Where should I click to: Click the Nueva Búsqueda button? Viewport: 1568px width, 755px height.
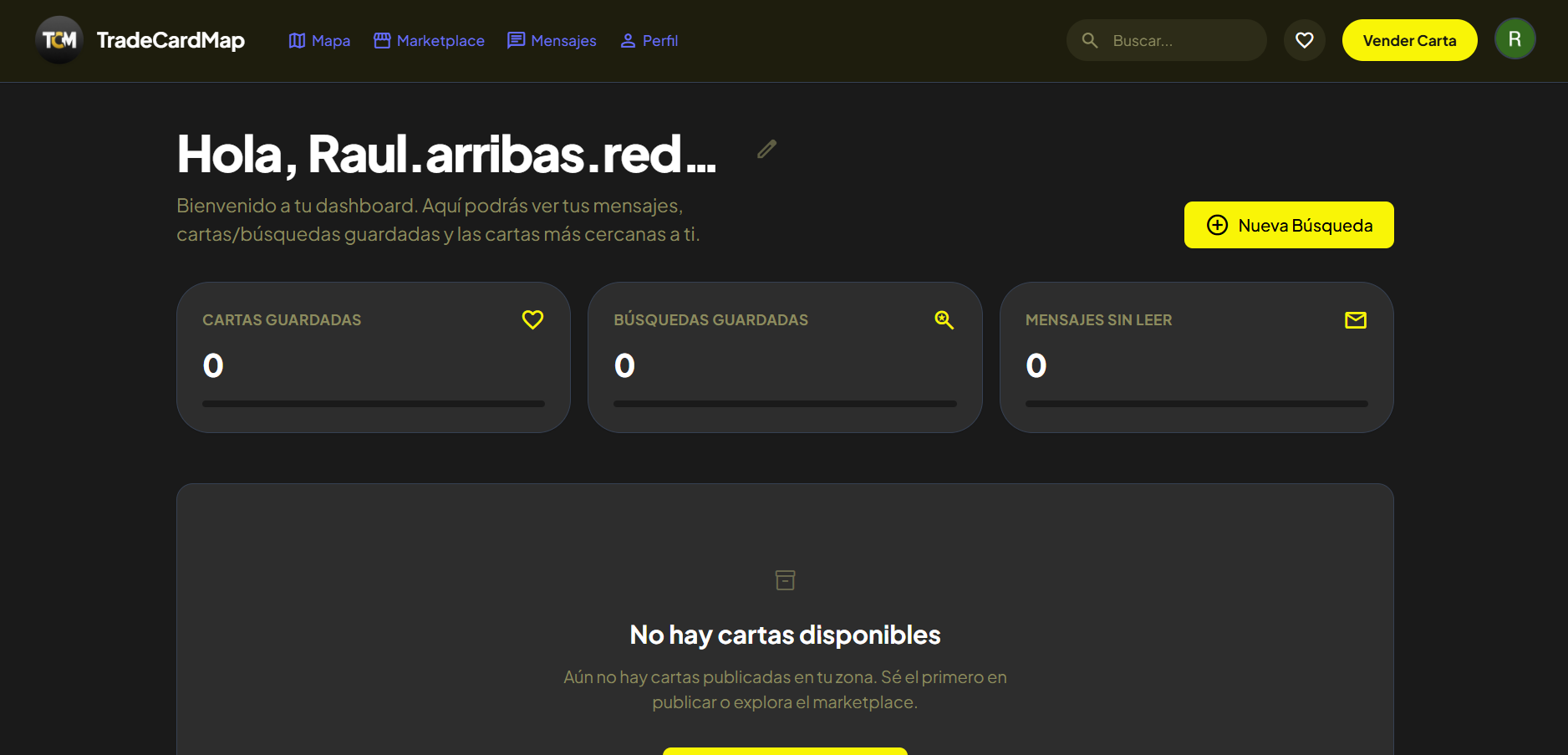[1289, 225]
